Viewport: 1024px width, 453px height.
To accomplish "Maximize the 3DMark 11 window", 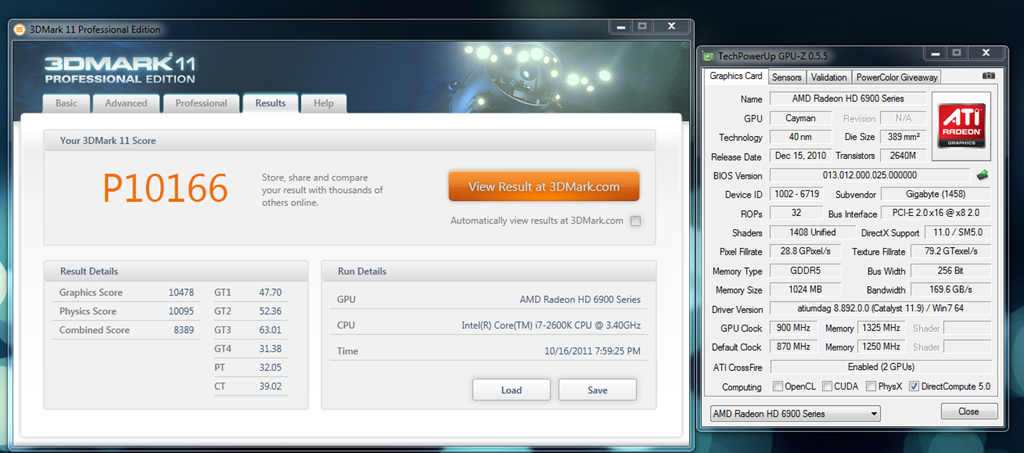I will pyautogui.click(x=643, y=26).
